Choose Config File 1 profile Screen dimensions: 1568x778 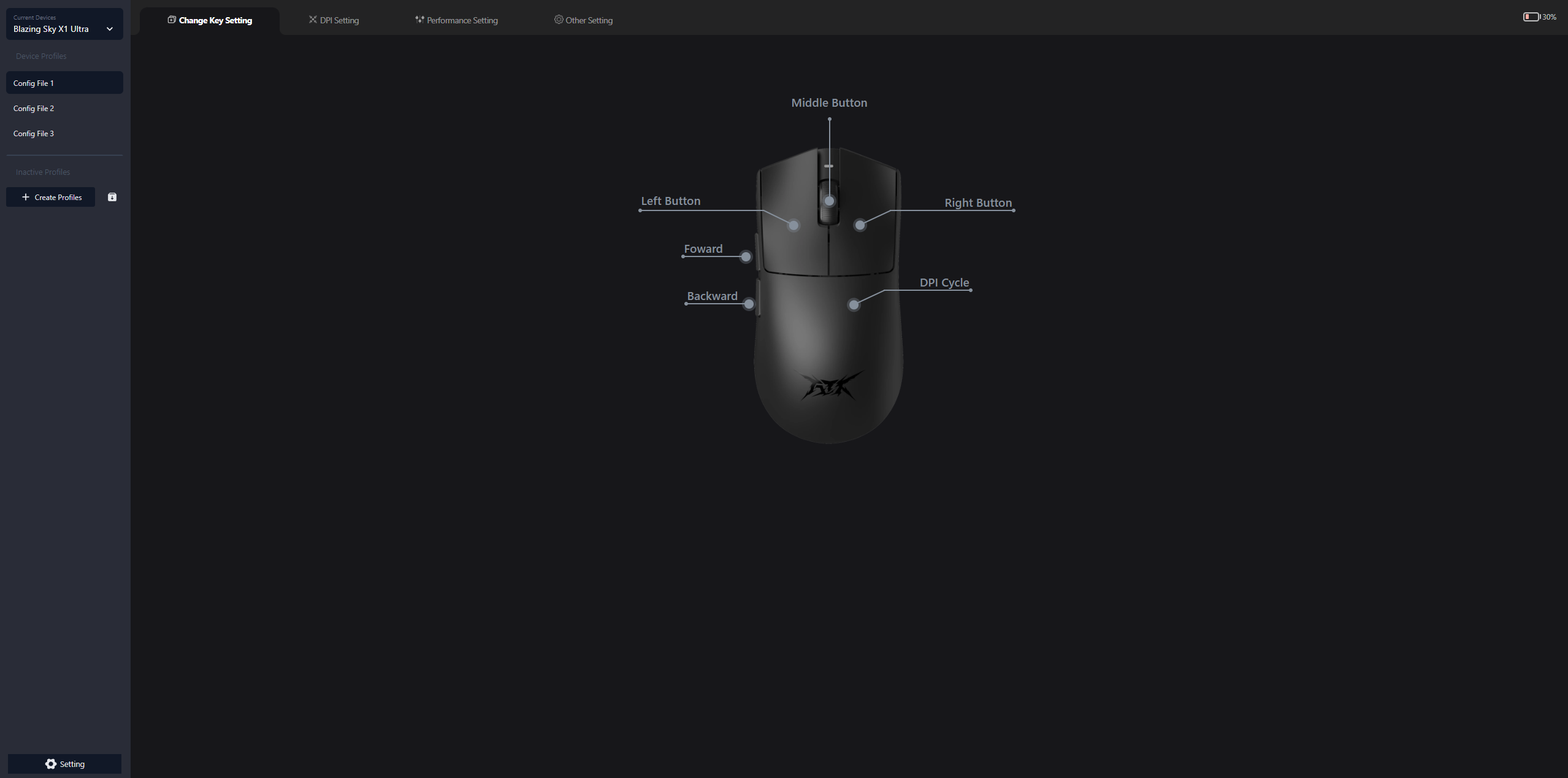34,83
